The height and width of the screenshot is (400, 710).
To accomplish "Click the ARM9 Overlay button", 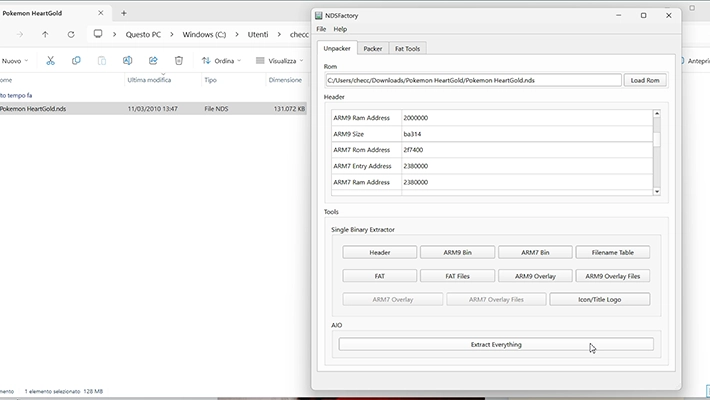I will pyautogui.click(x=535, y=276).
